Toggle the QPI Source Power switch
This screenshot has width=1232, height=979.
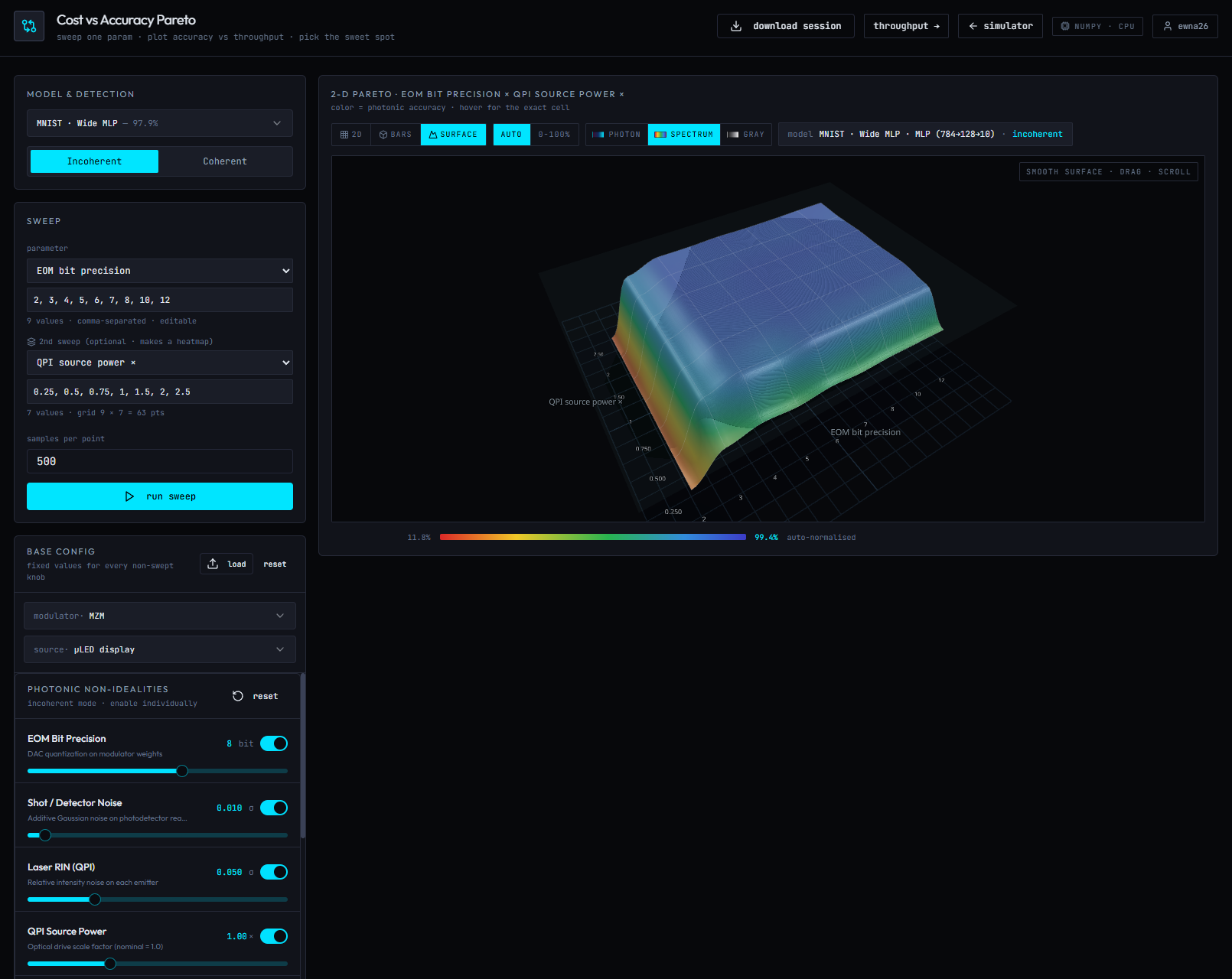coord(274,936)
